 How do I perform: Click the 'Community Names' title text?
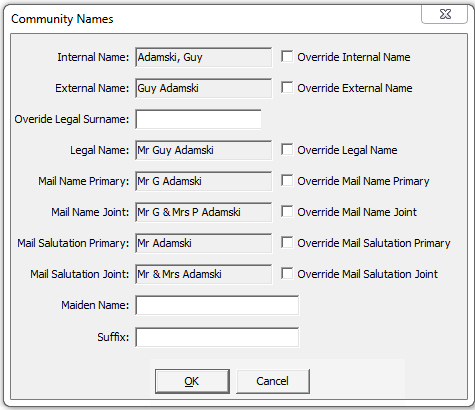coord(62,19)
